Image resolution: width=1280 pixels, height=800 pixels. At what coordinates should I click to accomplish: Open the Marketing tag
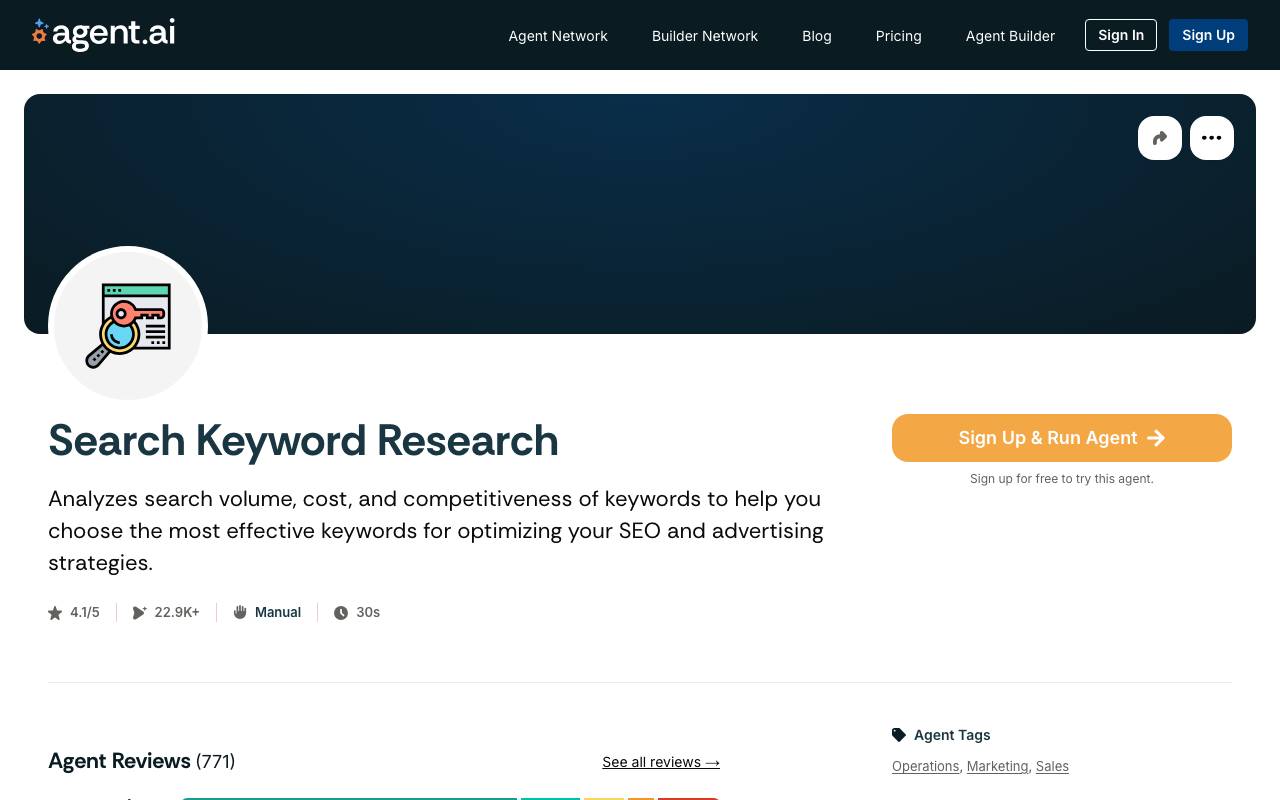tap(997, 766)
